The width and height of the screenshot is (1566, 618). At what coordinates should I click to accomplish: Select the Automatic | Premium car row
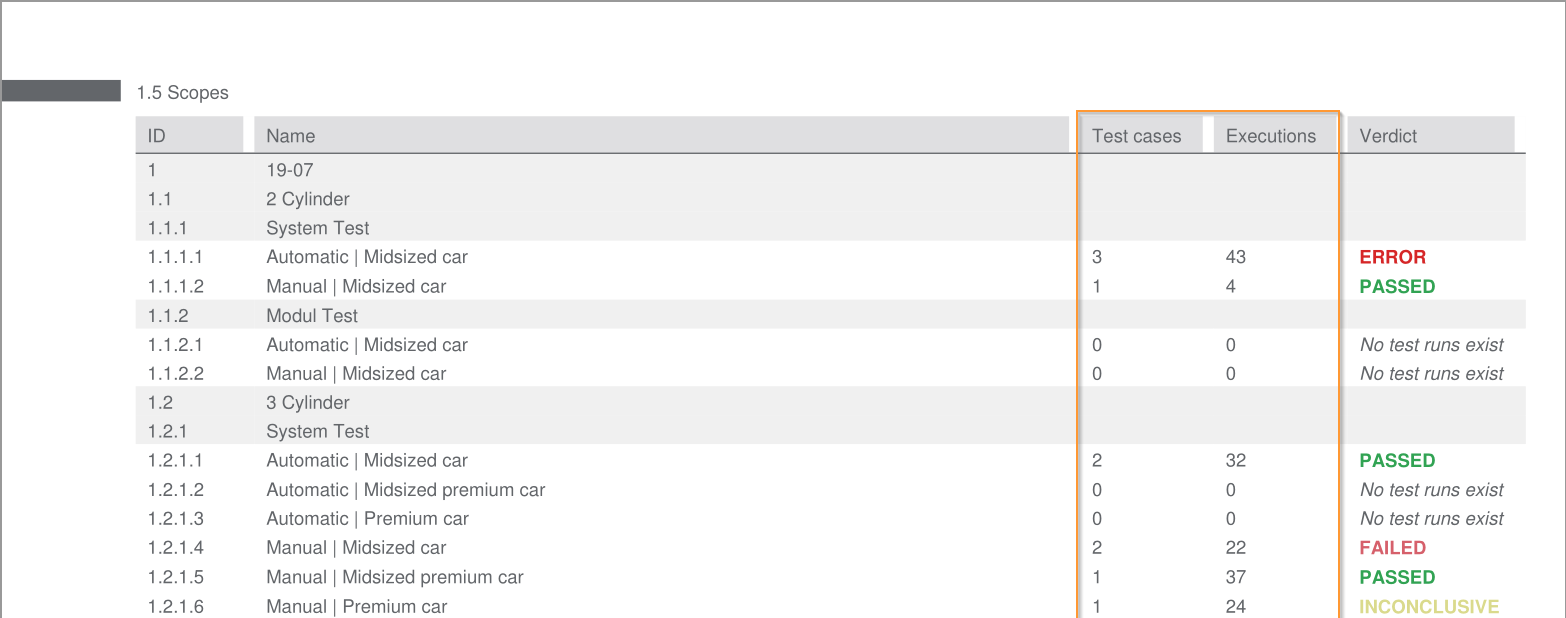(x=367, y=519)
